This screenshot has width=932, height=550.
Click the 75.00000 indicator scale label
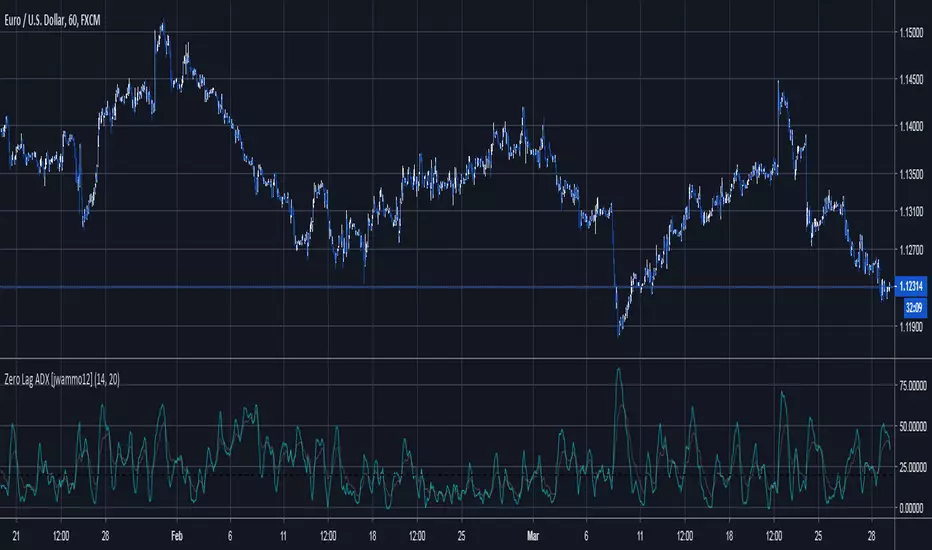[x=913, y=386]
